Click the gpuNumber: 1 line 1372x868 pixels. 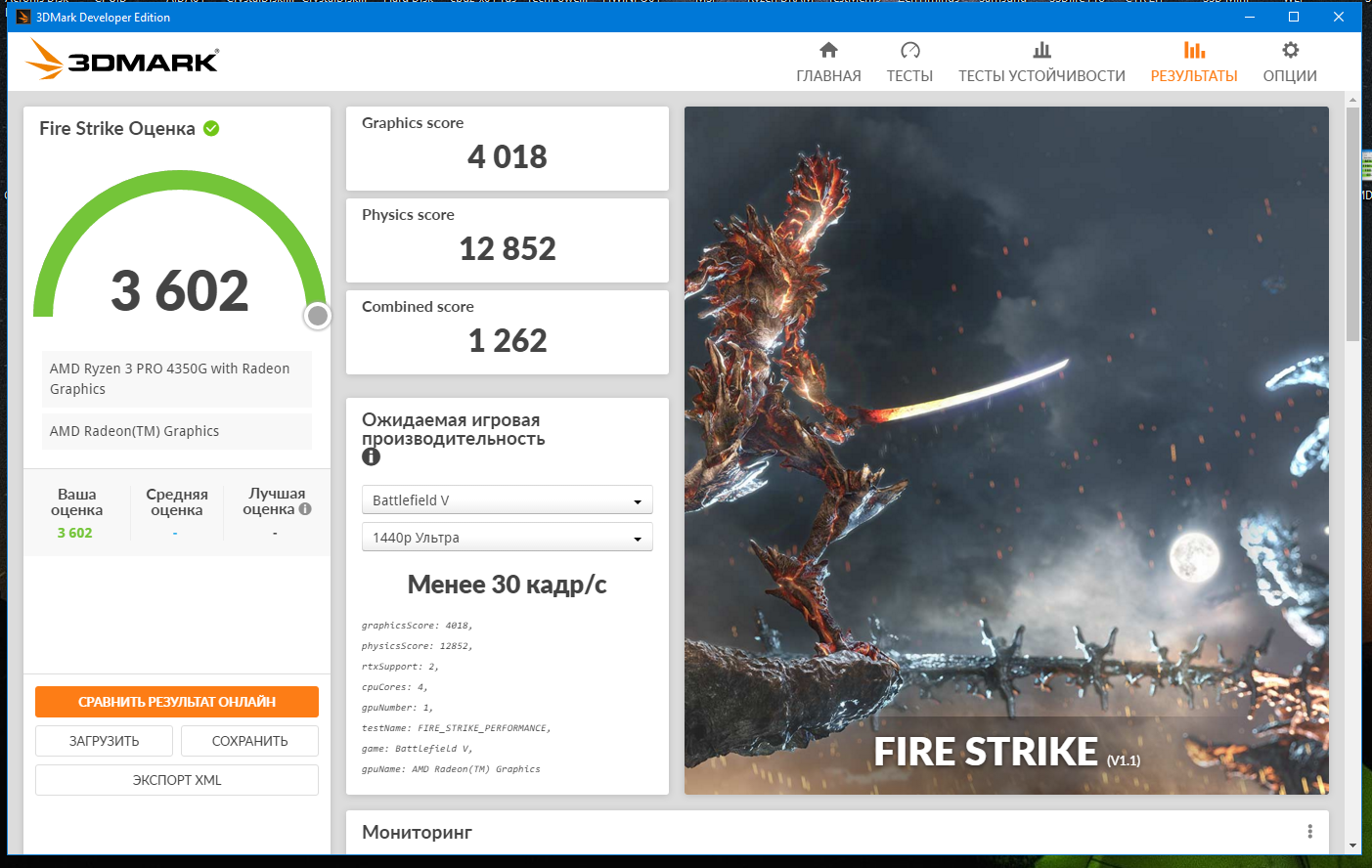click(x=397, y=708)
